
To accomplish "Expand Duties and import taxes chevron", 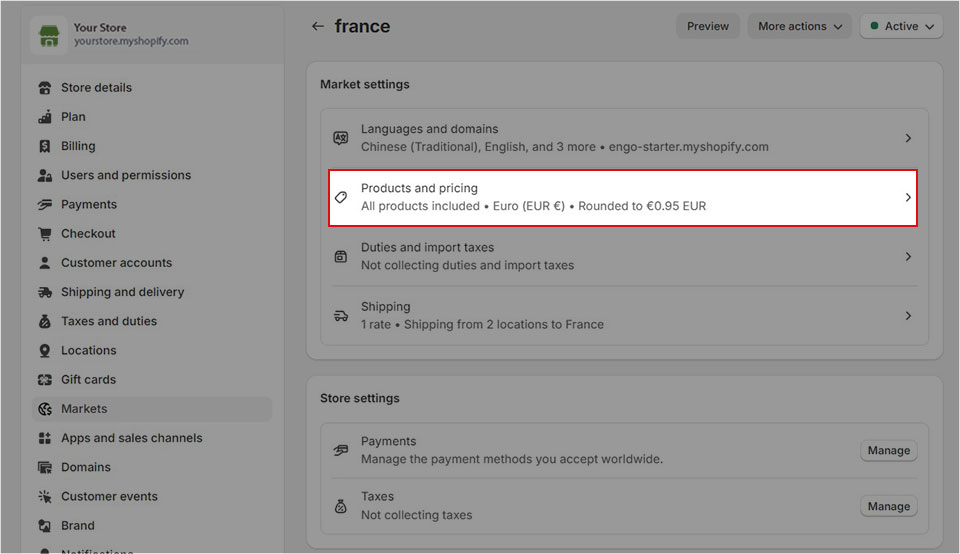I will [908, 256].
